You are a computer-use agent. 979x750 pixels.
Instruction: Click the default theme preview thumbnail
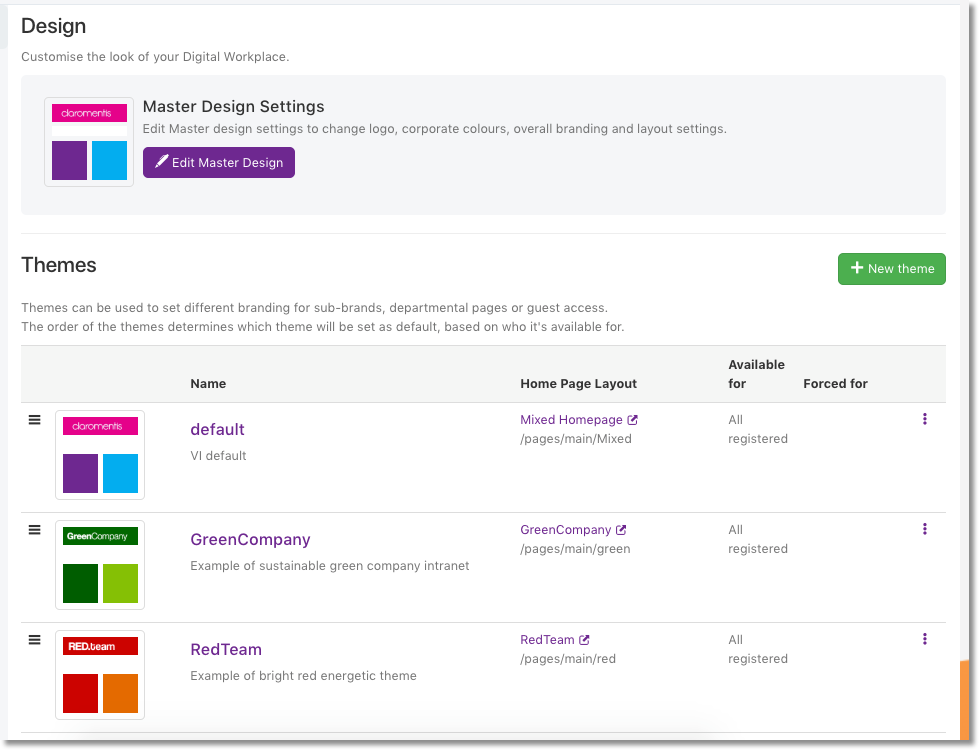point(100,455)
